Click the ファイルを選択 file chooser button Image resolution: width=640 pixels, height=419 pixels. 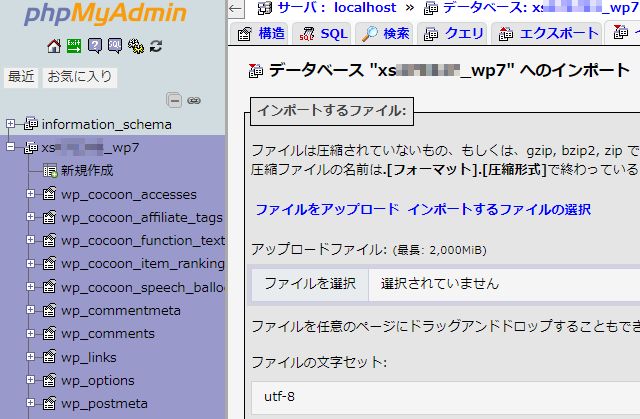coord(309,283)
